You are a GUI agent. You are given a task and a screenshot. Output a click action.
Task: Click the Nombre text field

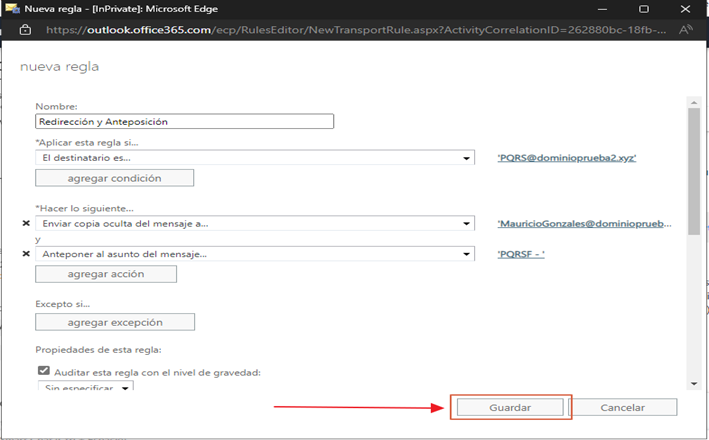(184, 121)
